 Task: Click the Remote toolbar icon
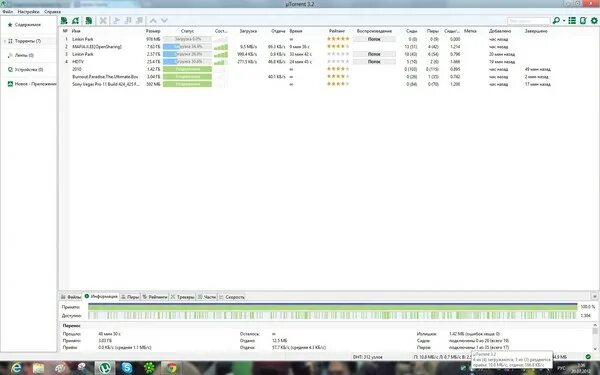(x=583, y=21)
